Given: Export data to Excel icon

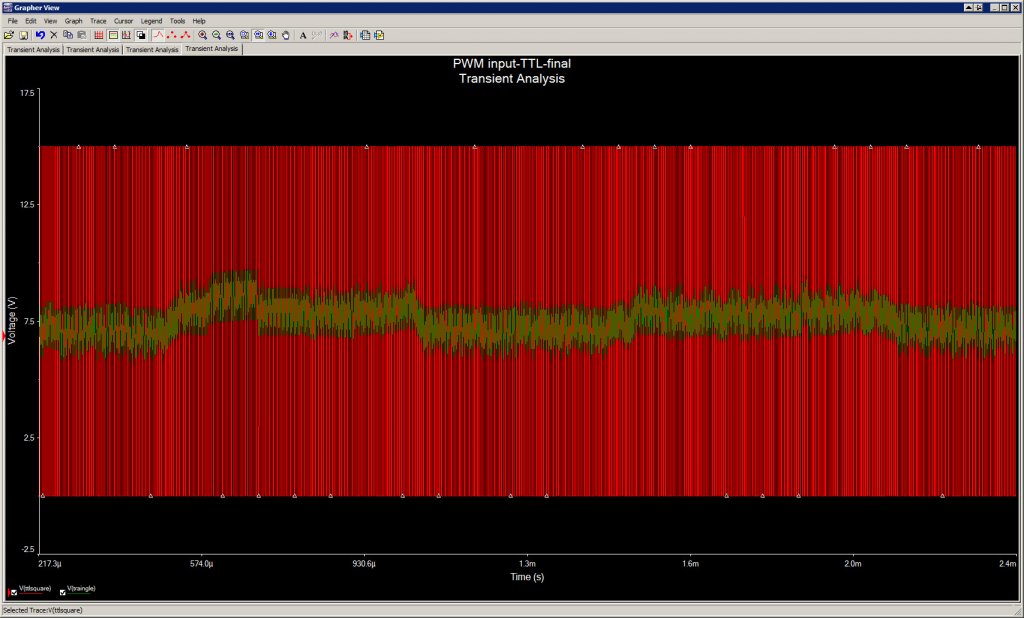Looking at the screenshot, I should point(364,35).
